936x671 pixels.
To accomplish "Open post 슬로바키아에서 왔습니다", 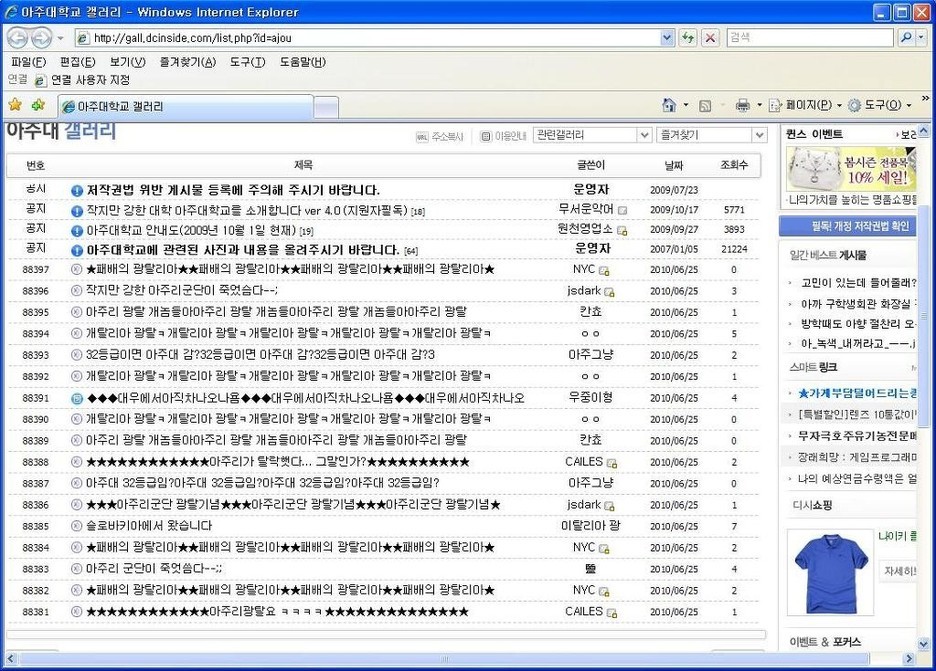I will 149,526.
